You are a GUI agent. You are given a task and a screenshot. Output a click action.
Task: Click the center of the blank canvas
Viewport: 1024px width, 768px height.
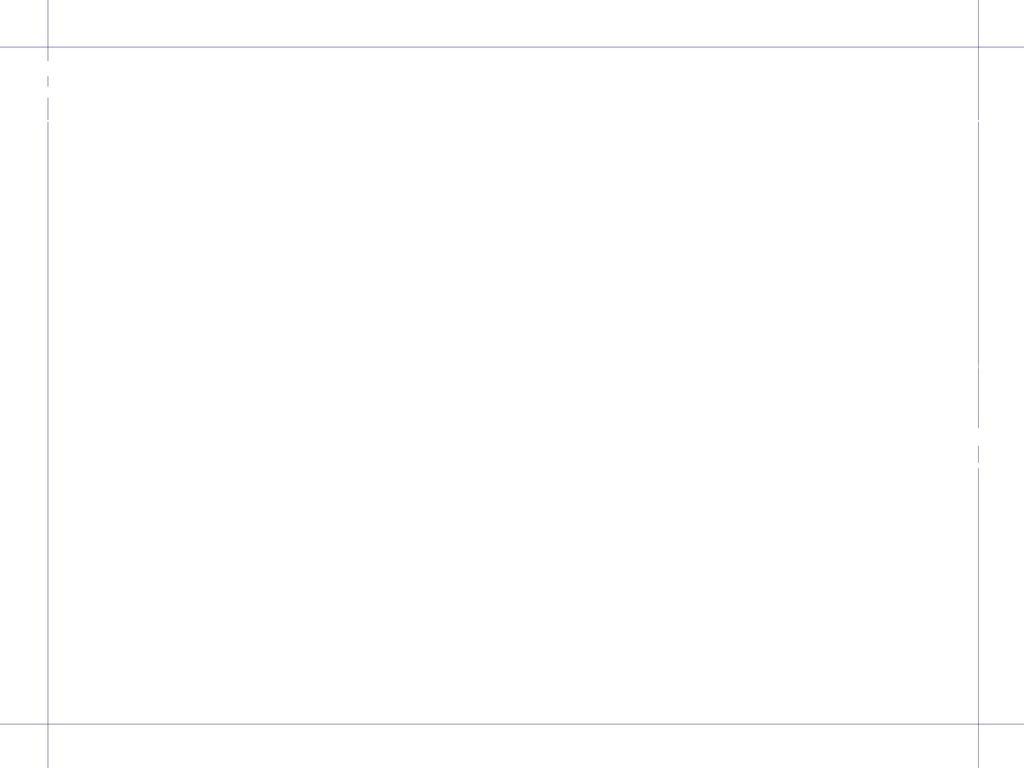[513, 385]
